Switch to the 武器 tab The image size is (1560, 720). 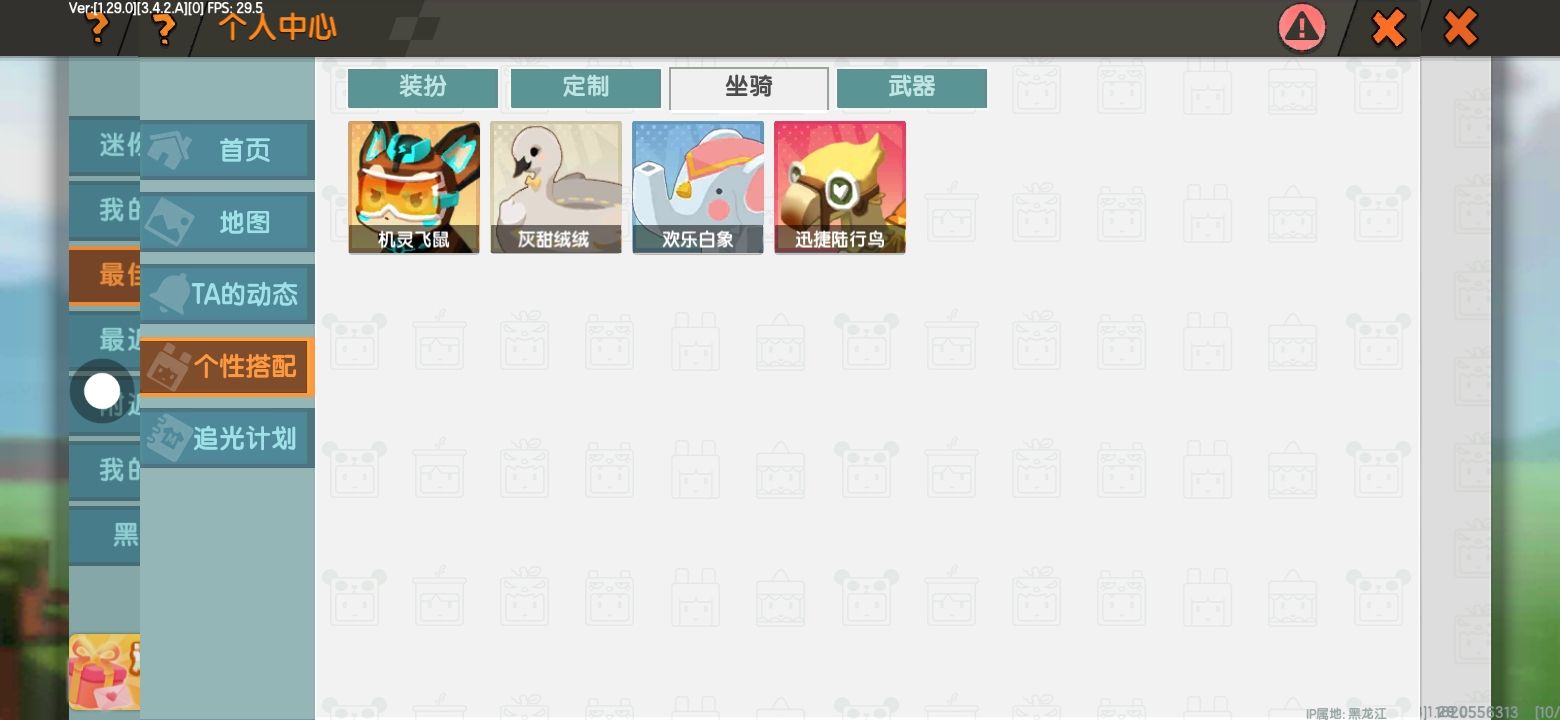click(x=912, y=88)
